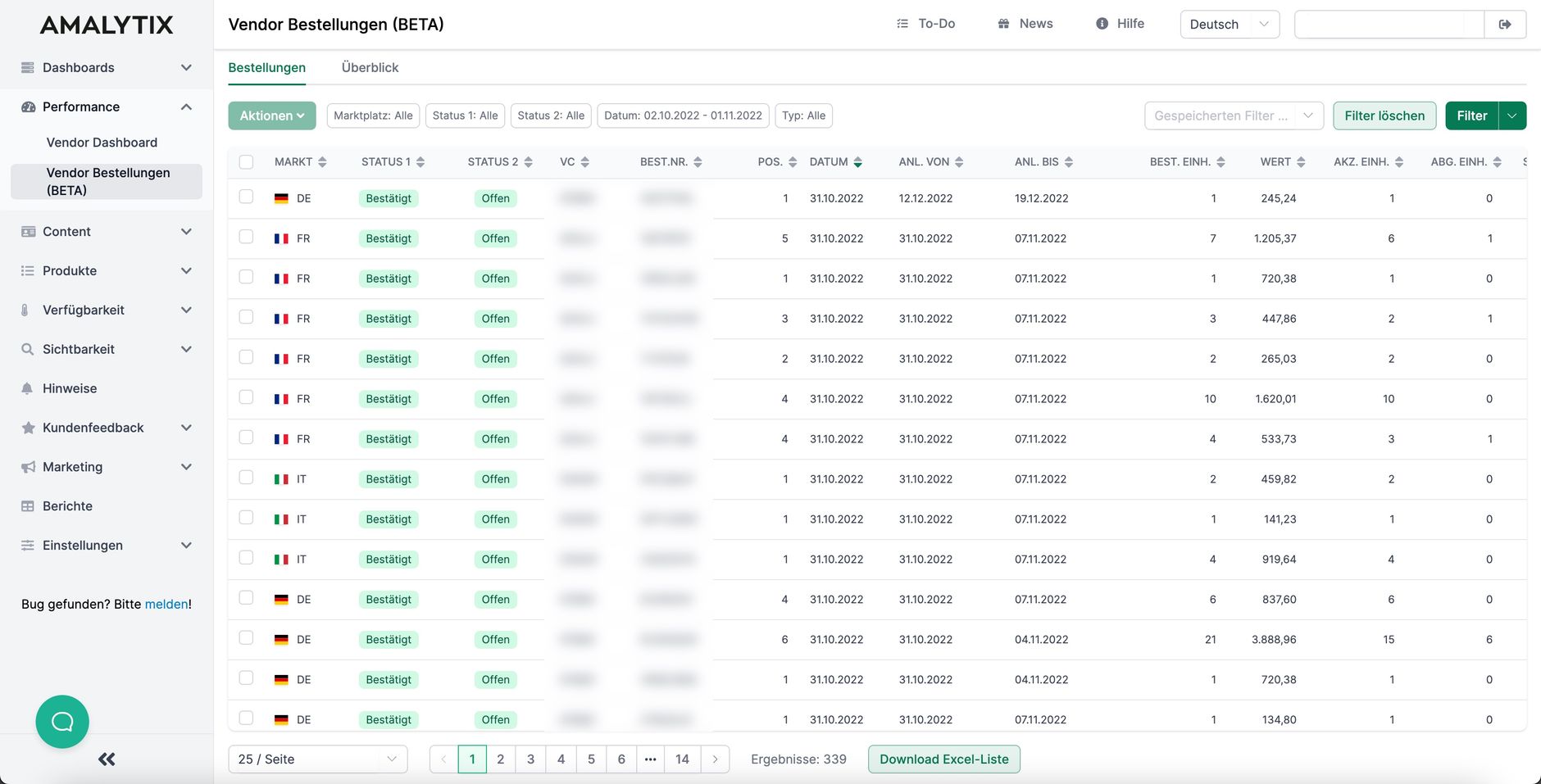This screenshot has height=784, width=1541.
Task: Open the Deutsch language selector
Action: pos(1230,25)
